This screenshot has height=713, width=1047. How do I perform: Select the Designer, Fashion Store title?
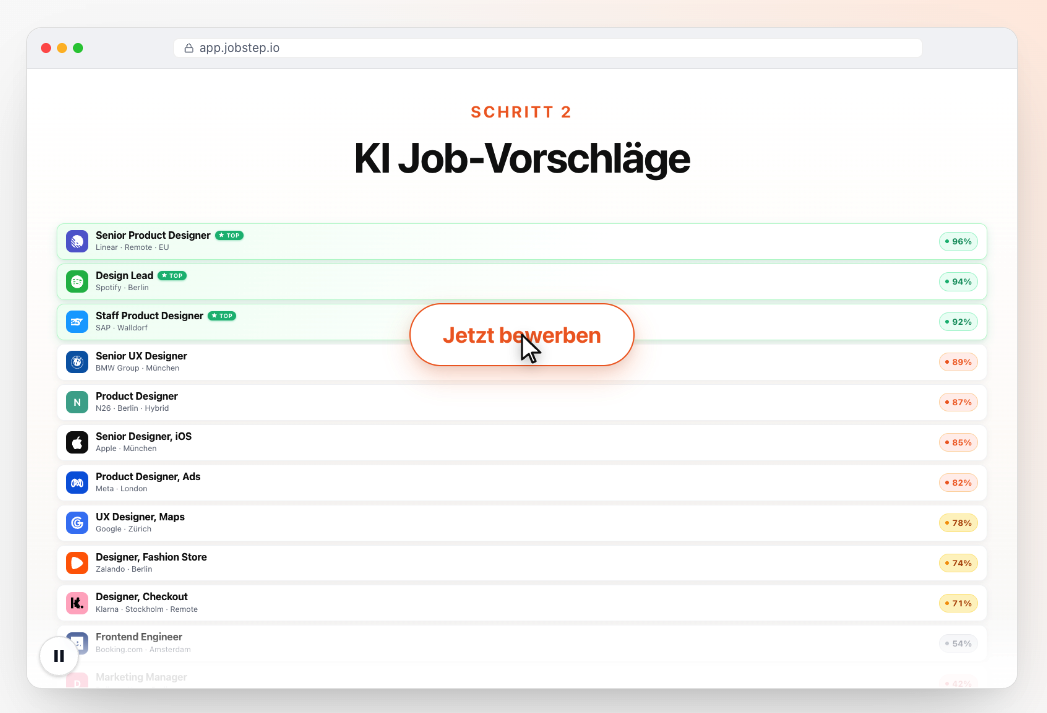point(151,557)
